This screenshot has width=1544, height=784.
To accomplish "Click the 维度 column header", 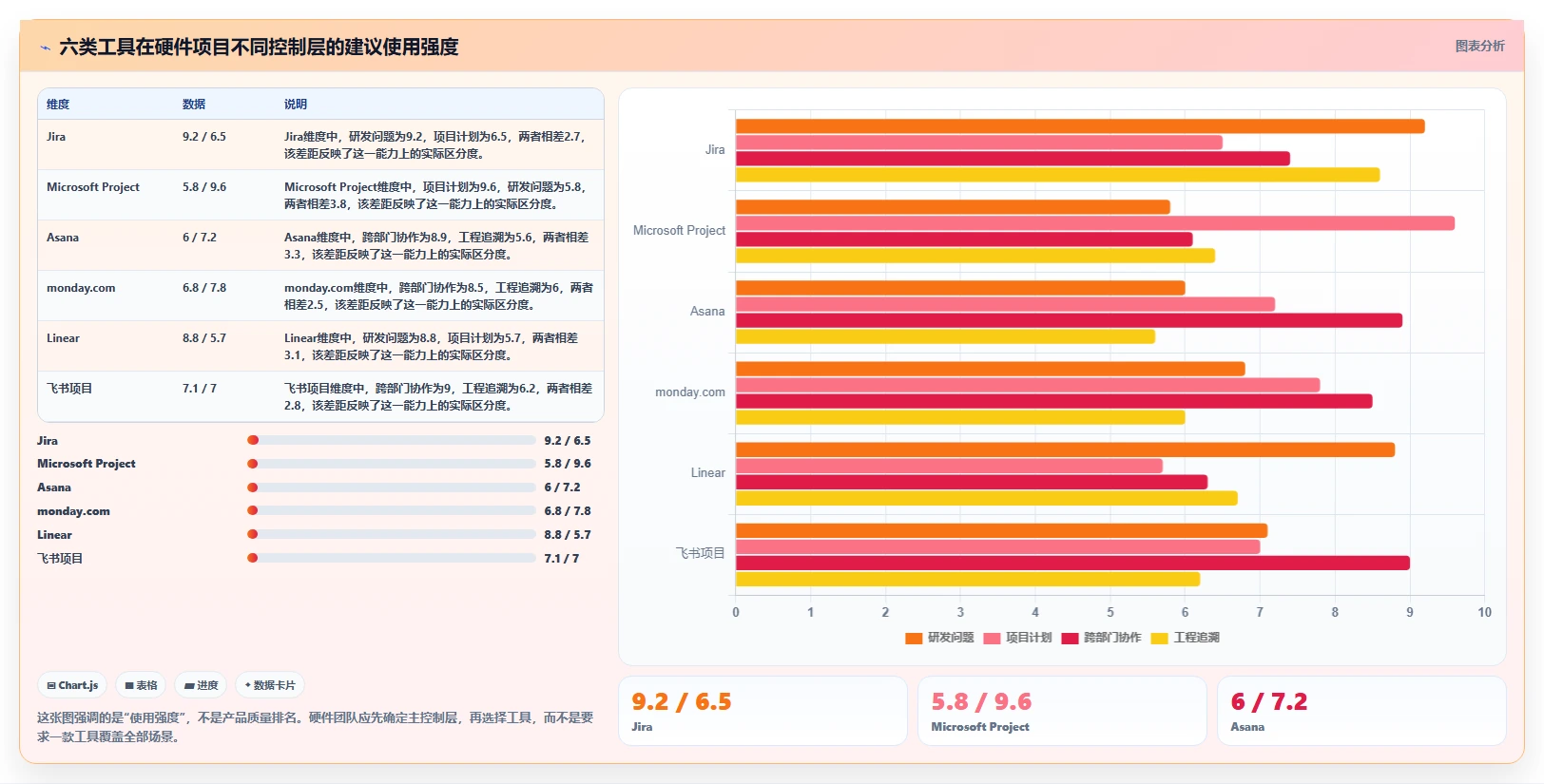I will click(x=58, y=105).
